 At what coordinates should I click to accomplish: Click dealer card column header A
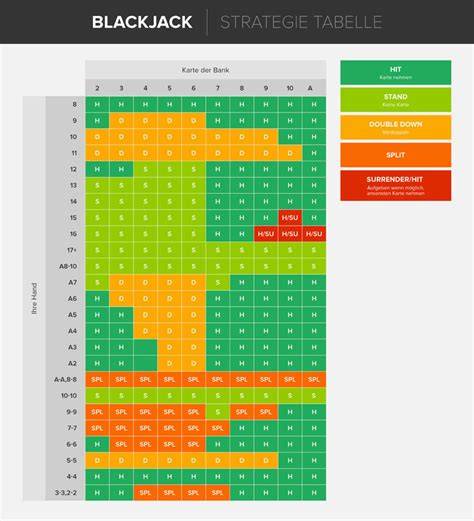[x=310, y=88]
